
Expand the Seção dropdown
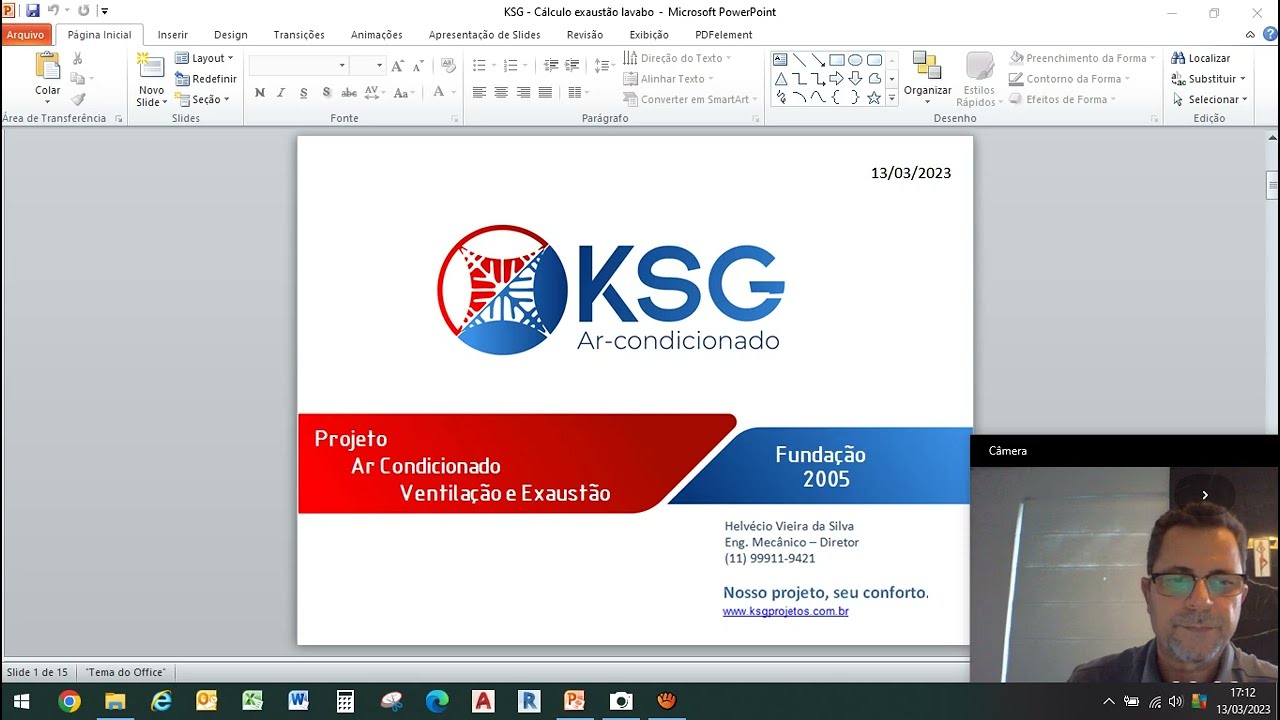point(203,100)
